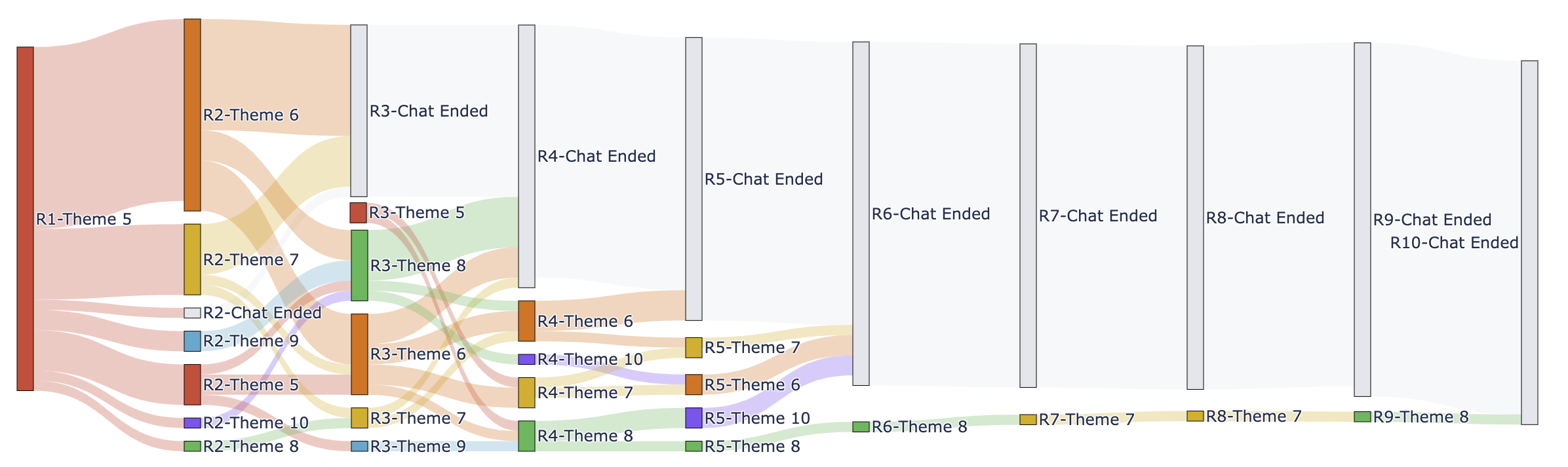This screenshot has width=1568, height=467.
Task: Click the R4-Chat Ended label
Action: pos(596,157)
